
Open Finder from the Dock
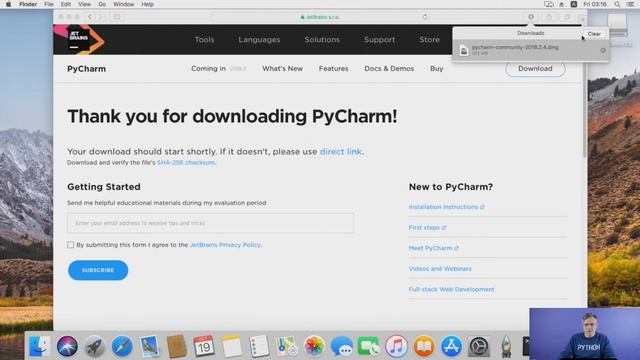coord(40,346)
